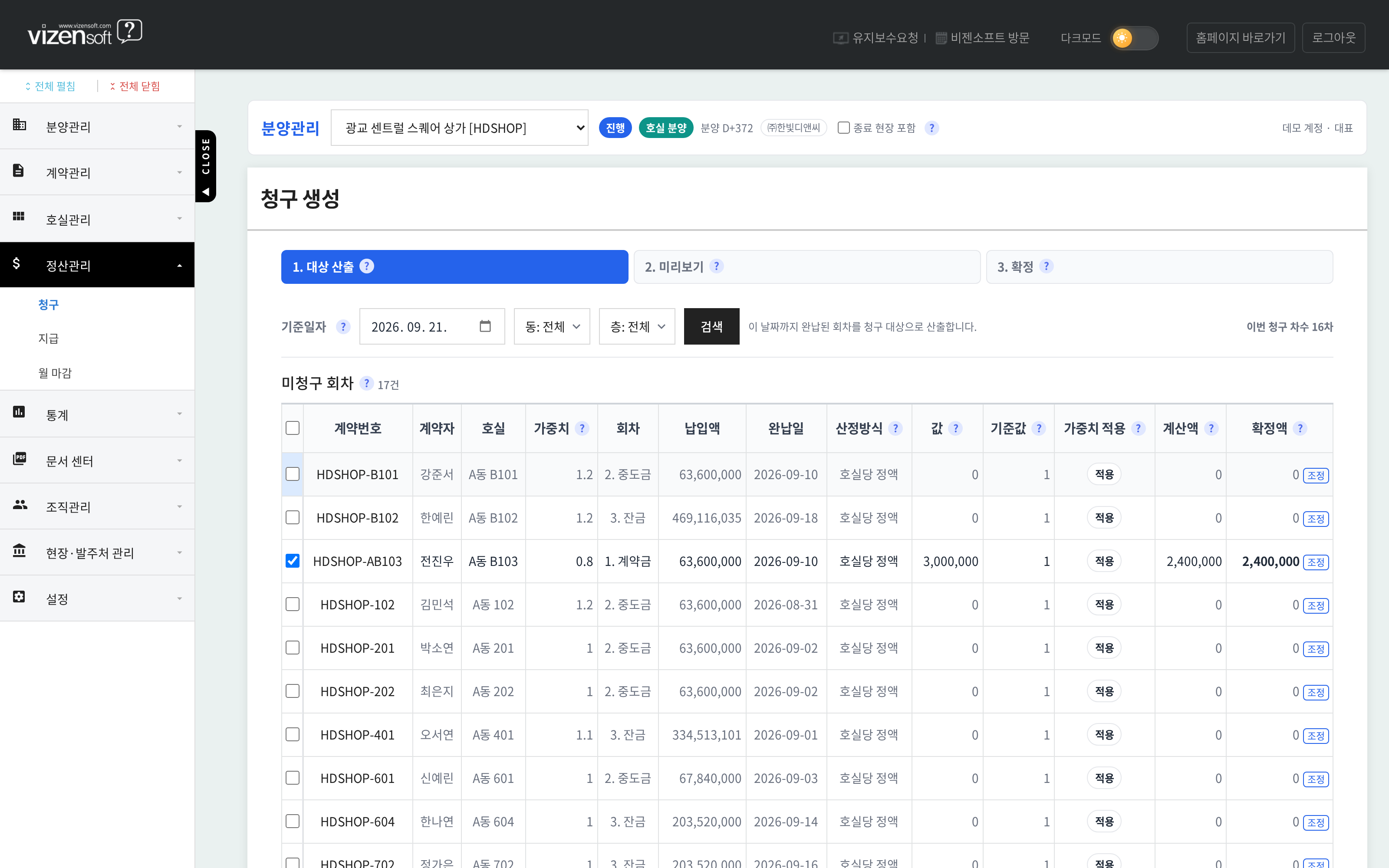Click the 검색 button
Viewport: 1389px width, 868px height.
(x=712, y=327)
